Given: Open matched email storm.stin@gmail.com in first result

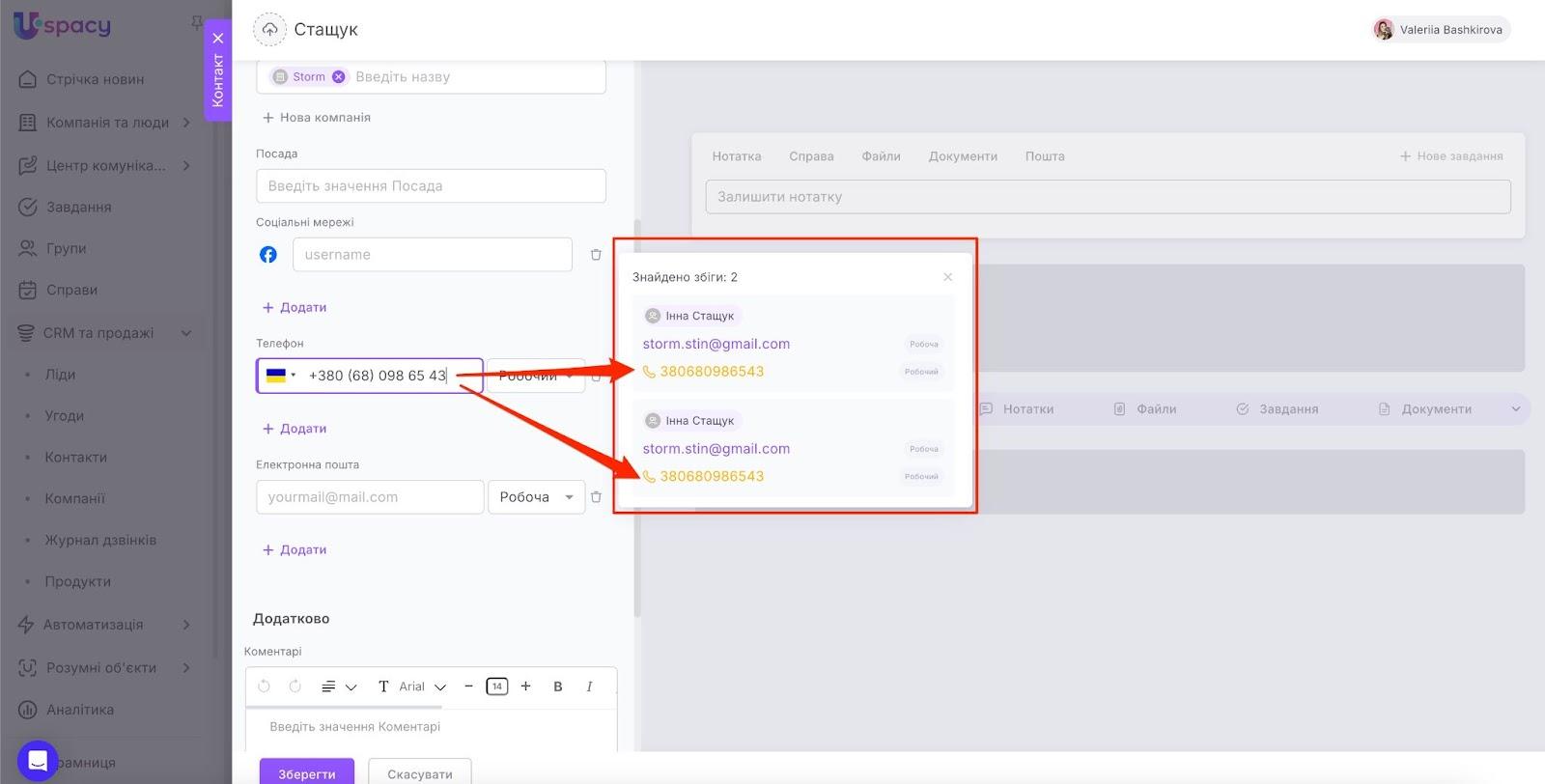Looking at the screenshot, I should [x=716, y=344].
